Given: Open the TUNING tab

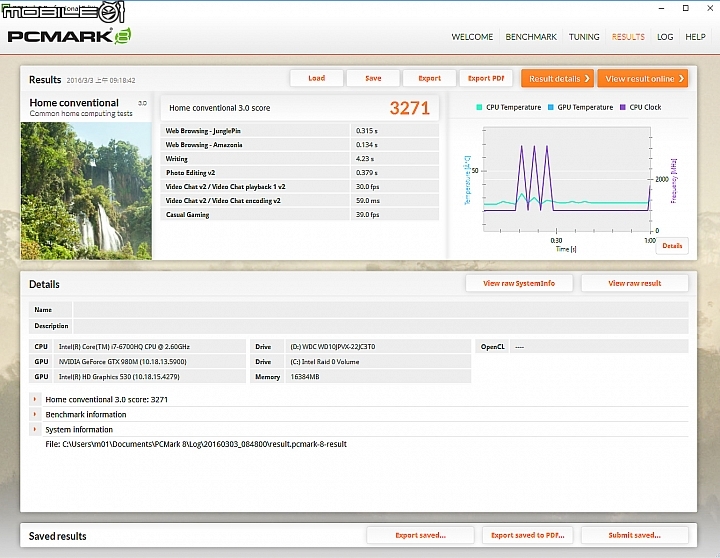Looking at the screenshot, I should [x=584, y=37].
